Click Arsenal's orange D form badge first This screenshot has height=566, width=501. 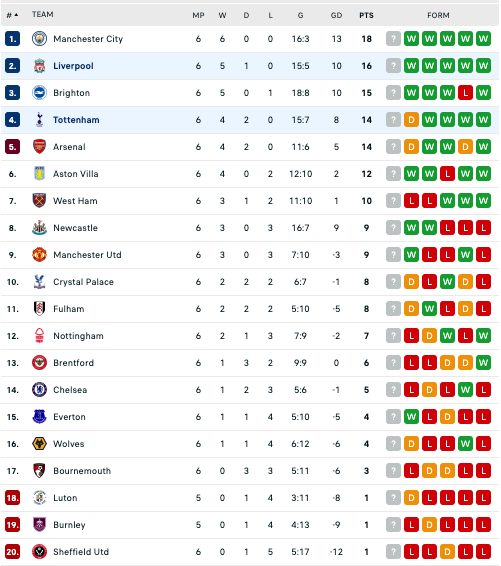411,147
